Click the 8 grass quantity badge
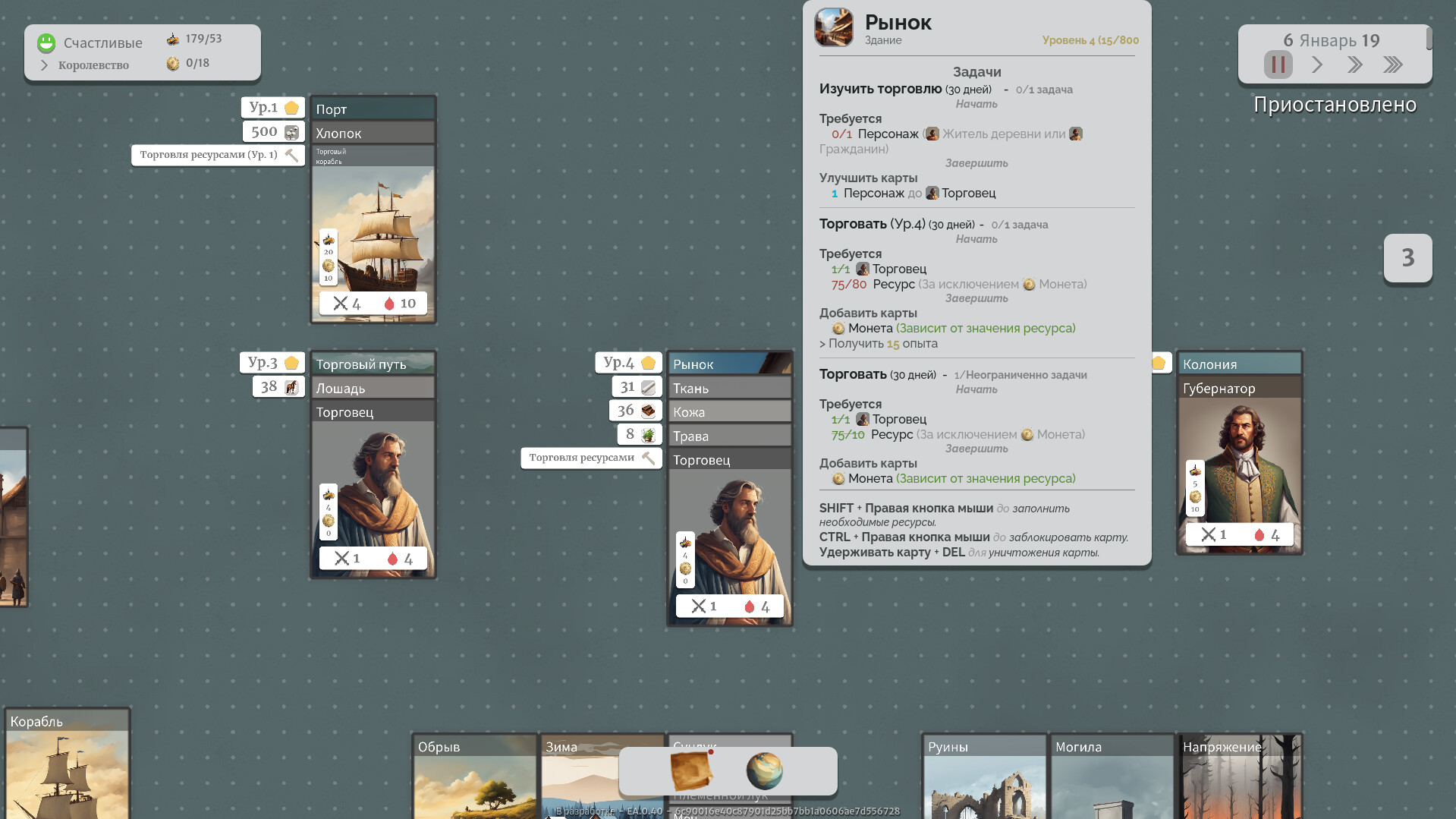Viewport: 1456px width, 819px height. pos(640,434)
